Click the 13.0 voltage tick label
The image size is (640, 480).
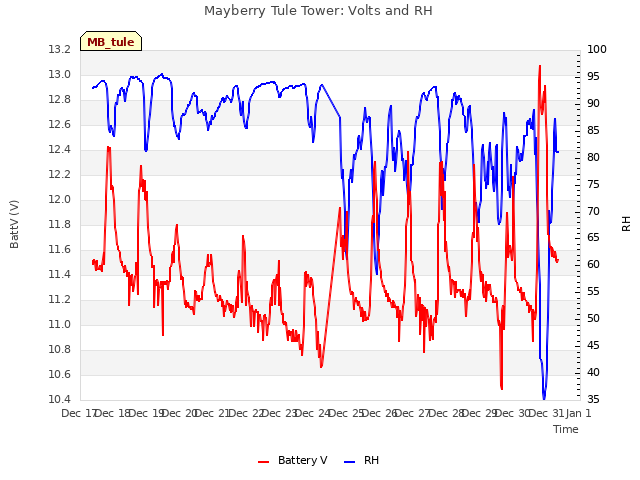tap(60, 74)
